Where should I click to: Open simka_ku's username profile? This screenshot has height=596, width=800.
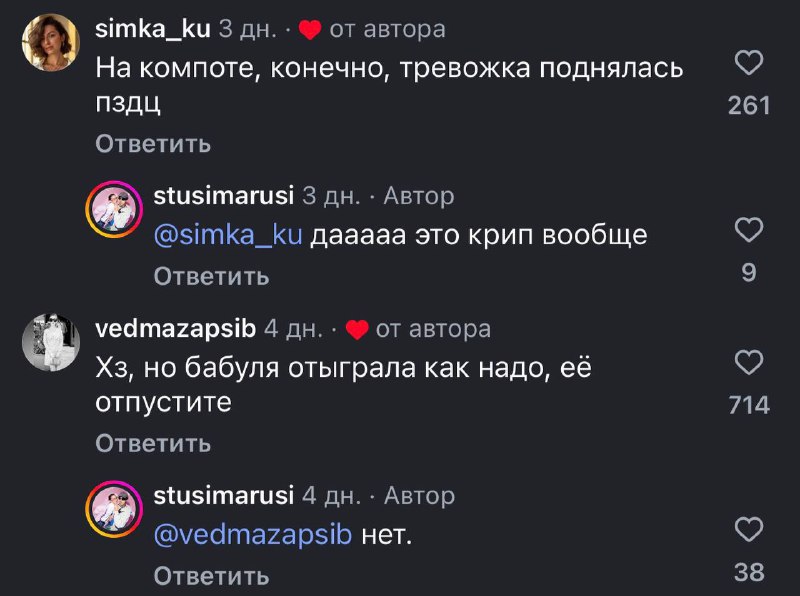click(150, 28)
